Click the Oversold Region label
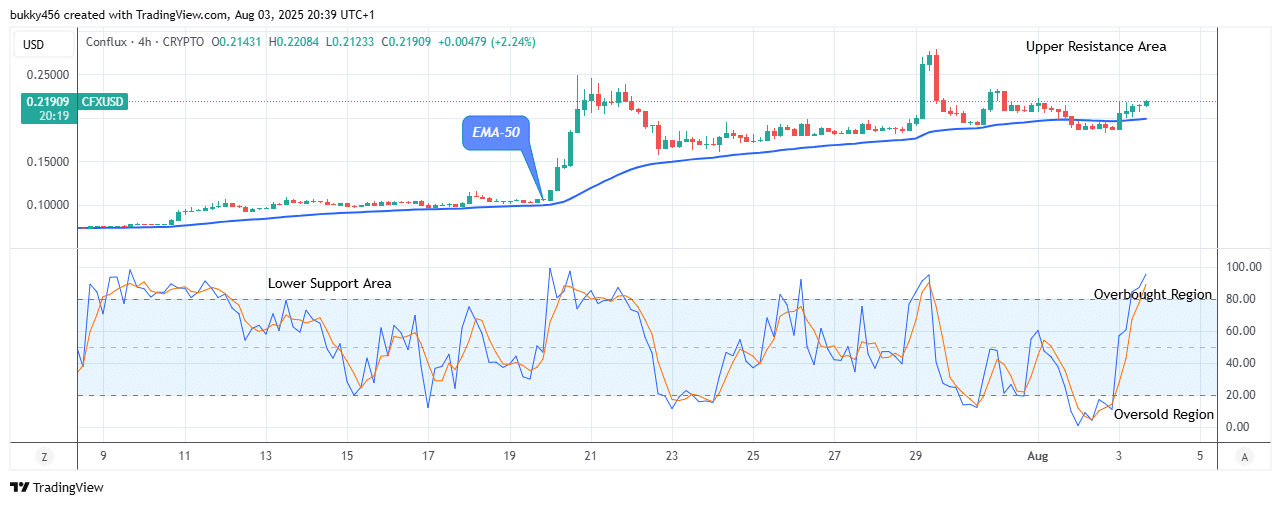This screenshot has height=505, width=1281. coord(1164,414)
